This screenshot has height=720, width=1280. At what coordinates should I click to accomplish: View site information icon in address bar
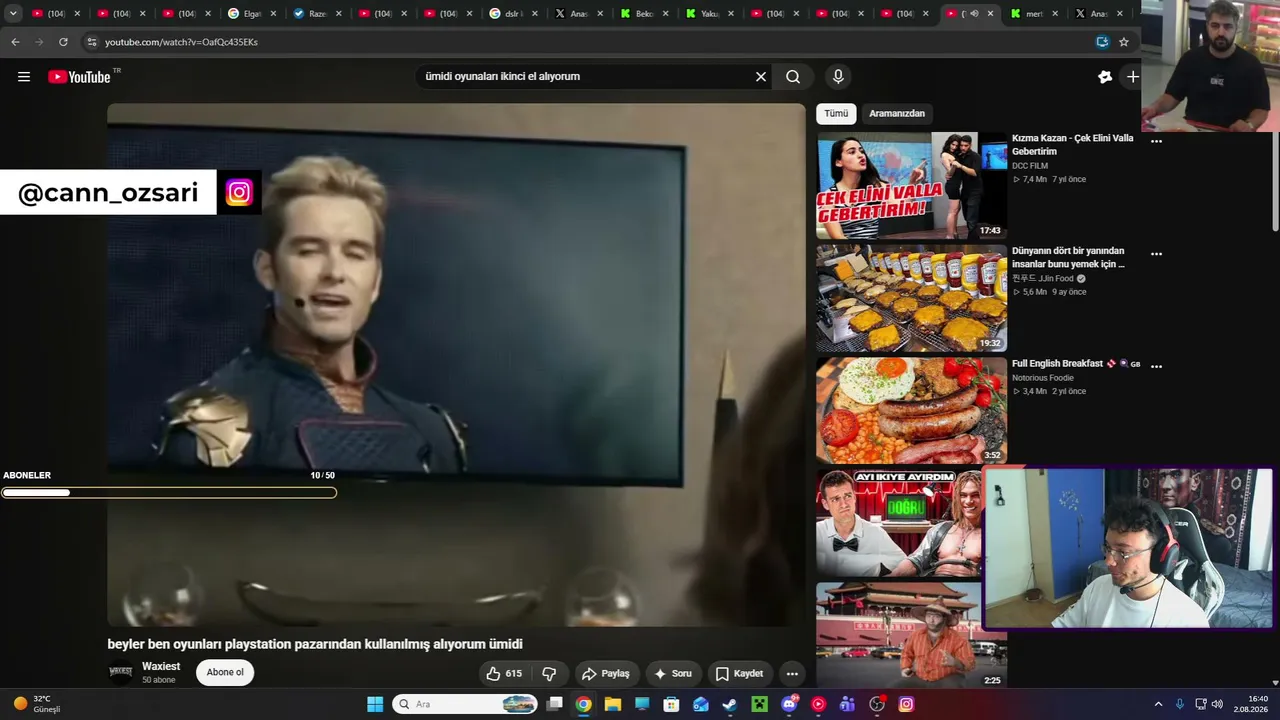pyautogui.click(x=92, y=42)
